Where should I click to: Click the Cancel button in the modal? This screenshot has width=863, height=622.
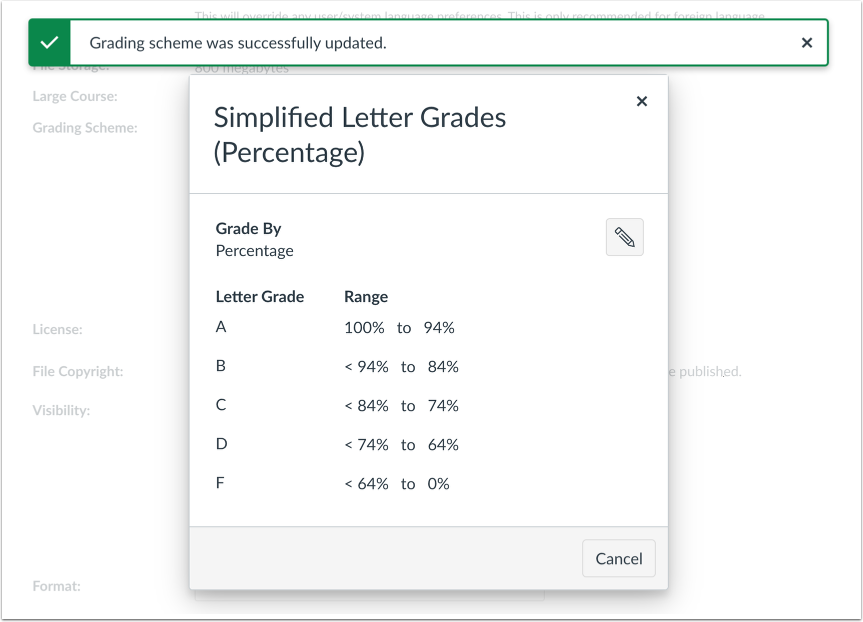(x=618, y=558)
